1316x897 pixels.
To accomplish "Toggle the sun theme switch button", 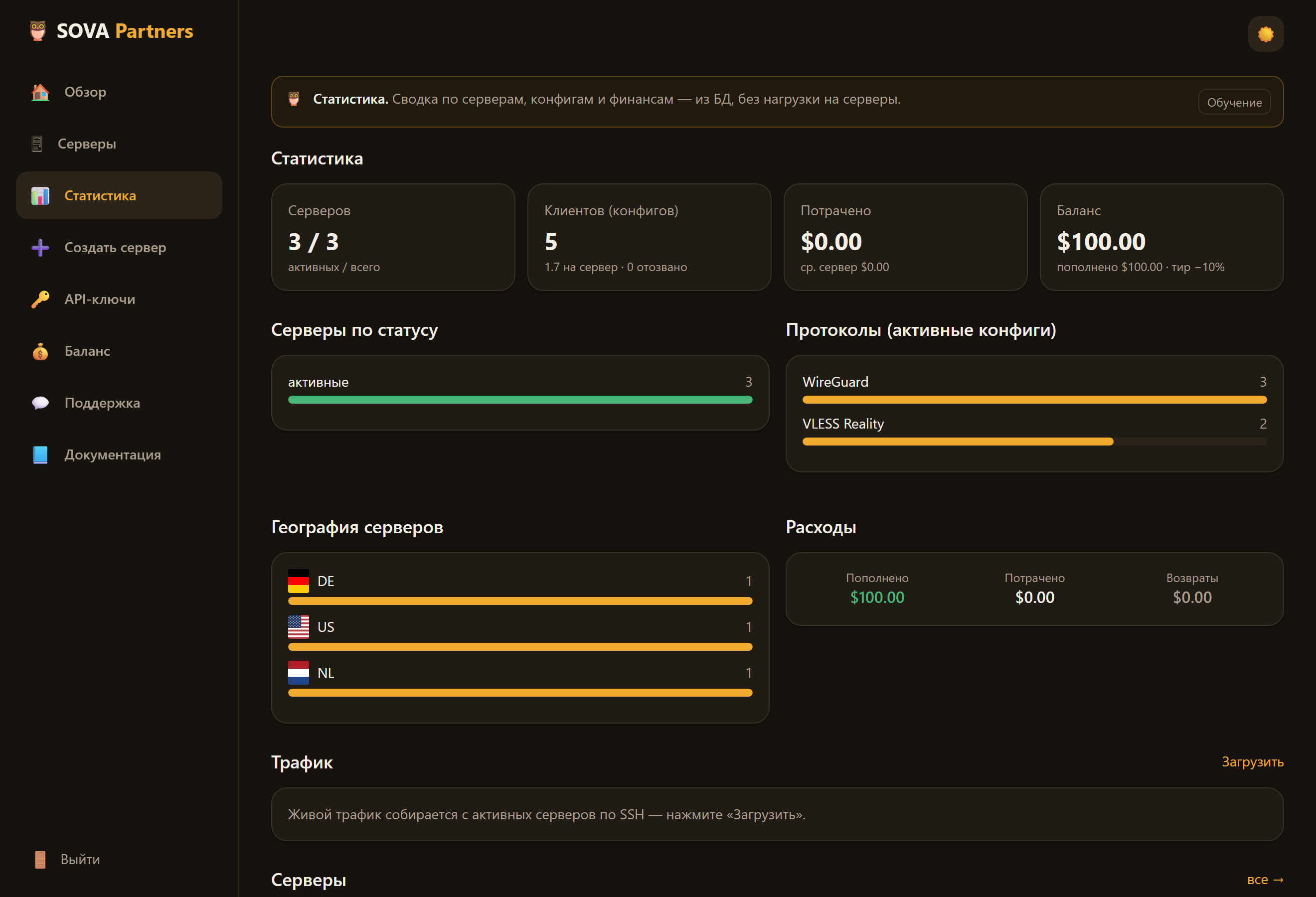I will tap(1266, 34).
